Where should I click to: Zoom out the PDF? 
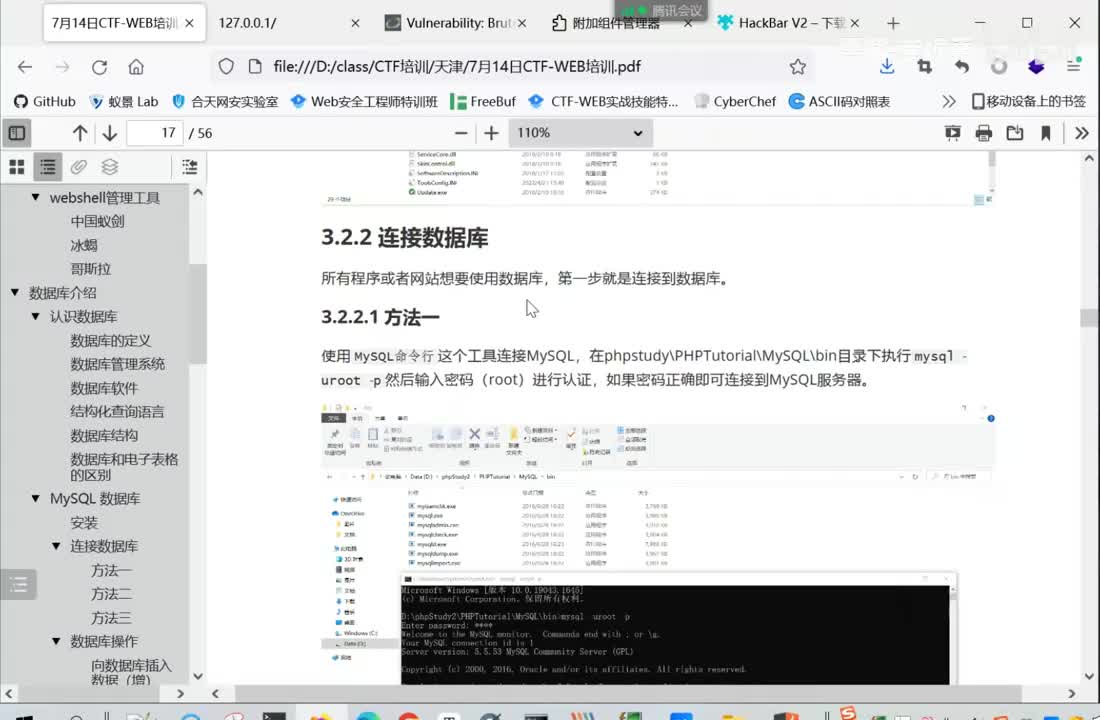tap(461, 133)
